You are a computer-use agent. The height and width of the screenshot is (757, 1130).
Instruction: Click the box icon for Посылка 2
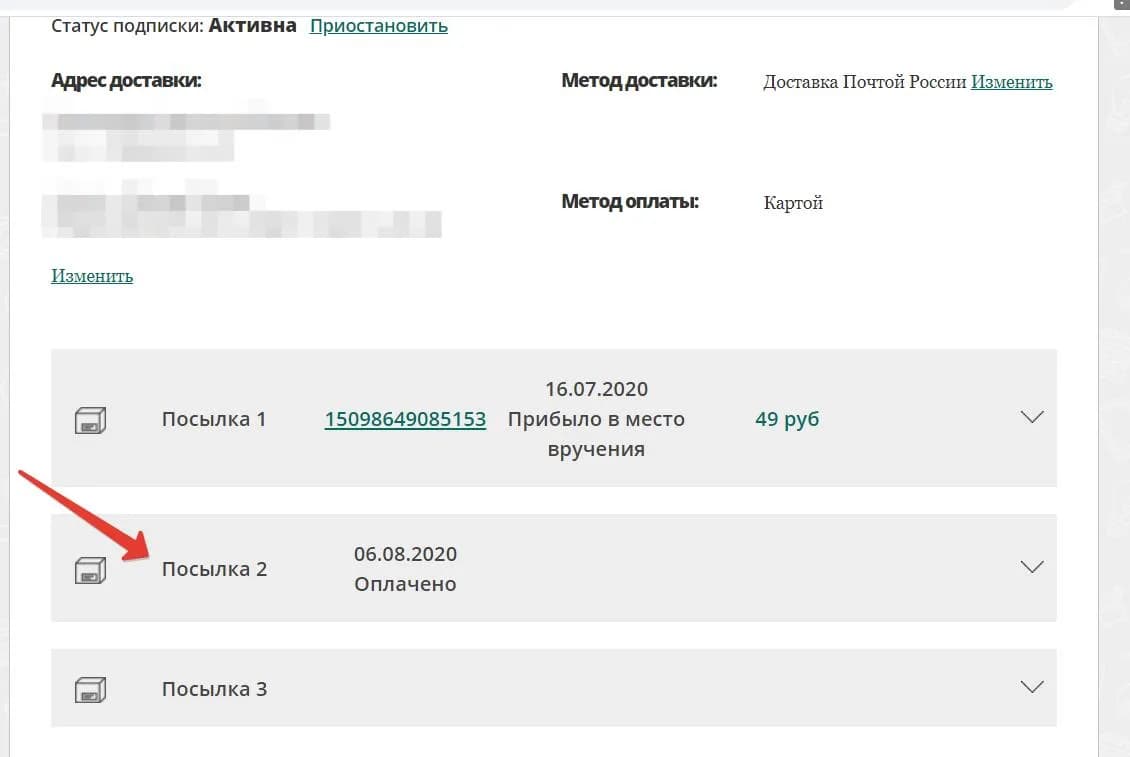(90, 570)
